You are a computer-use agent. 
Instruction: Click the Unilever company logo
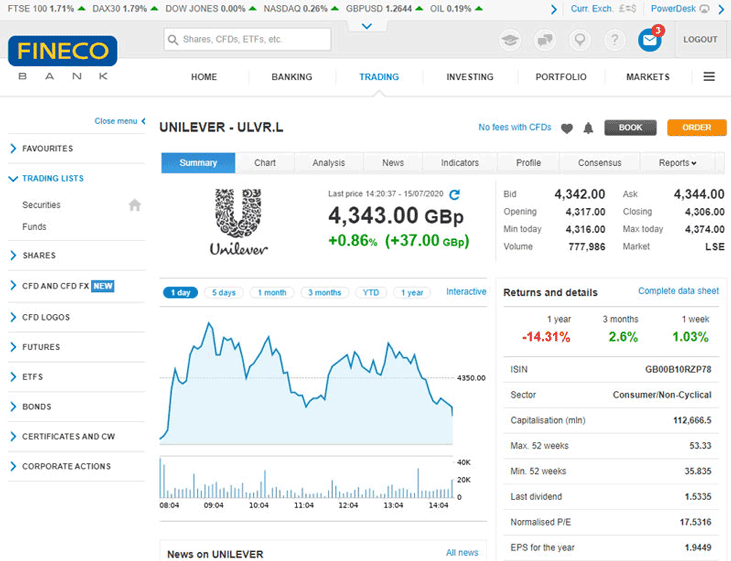click(239, 222)
